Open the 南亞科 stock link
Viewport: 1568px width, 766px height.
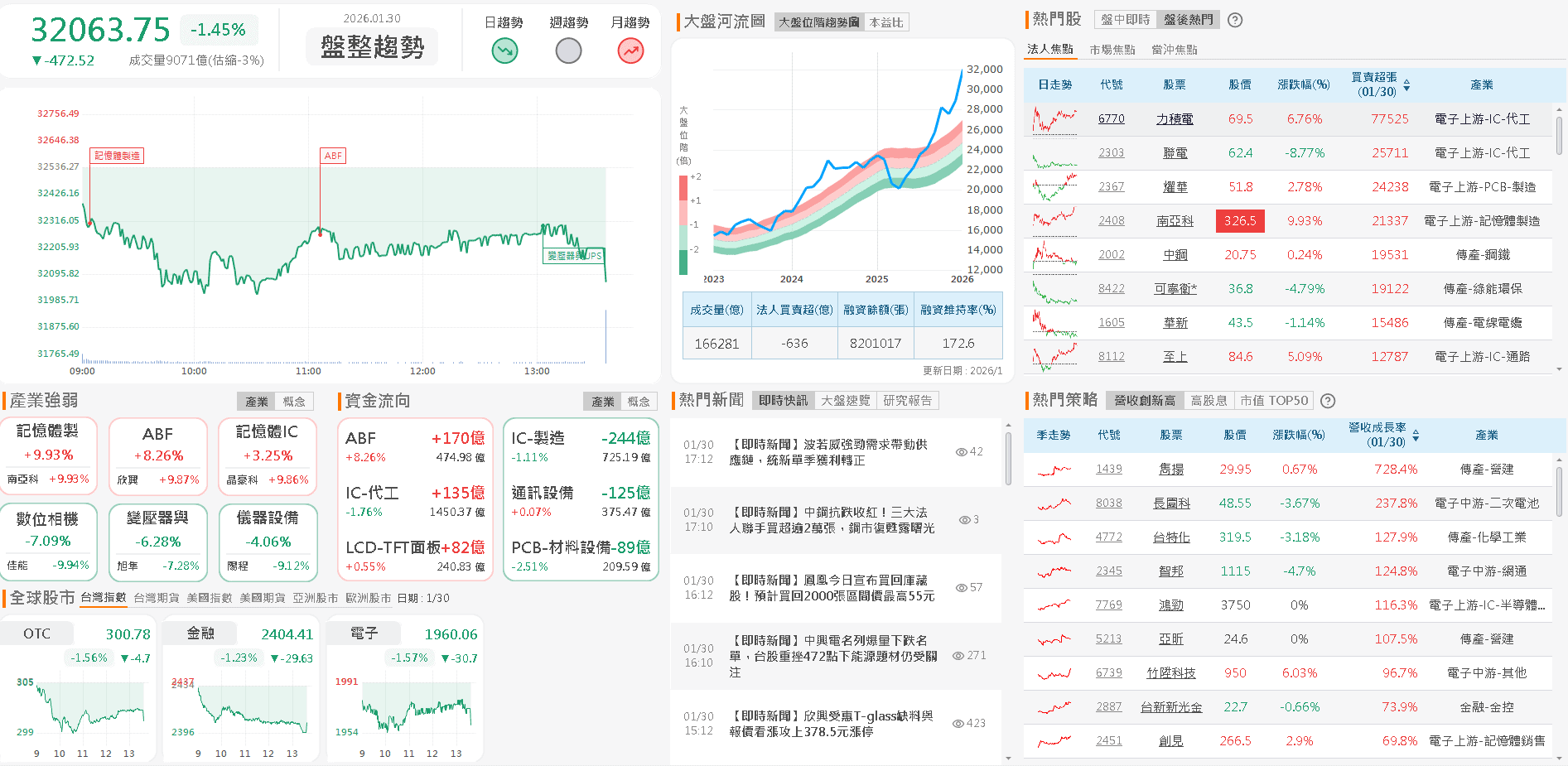[1175, 220]
